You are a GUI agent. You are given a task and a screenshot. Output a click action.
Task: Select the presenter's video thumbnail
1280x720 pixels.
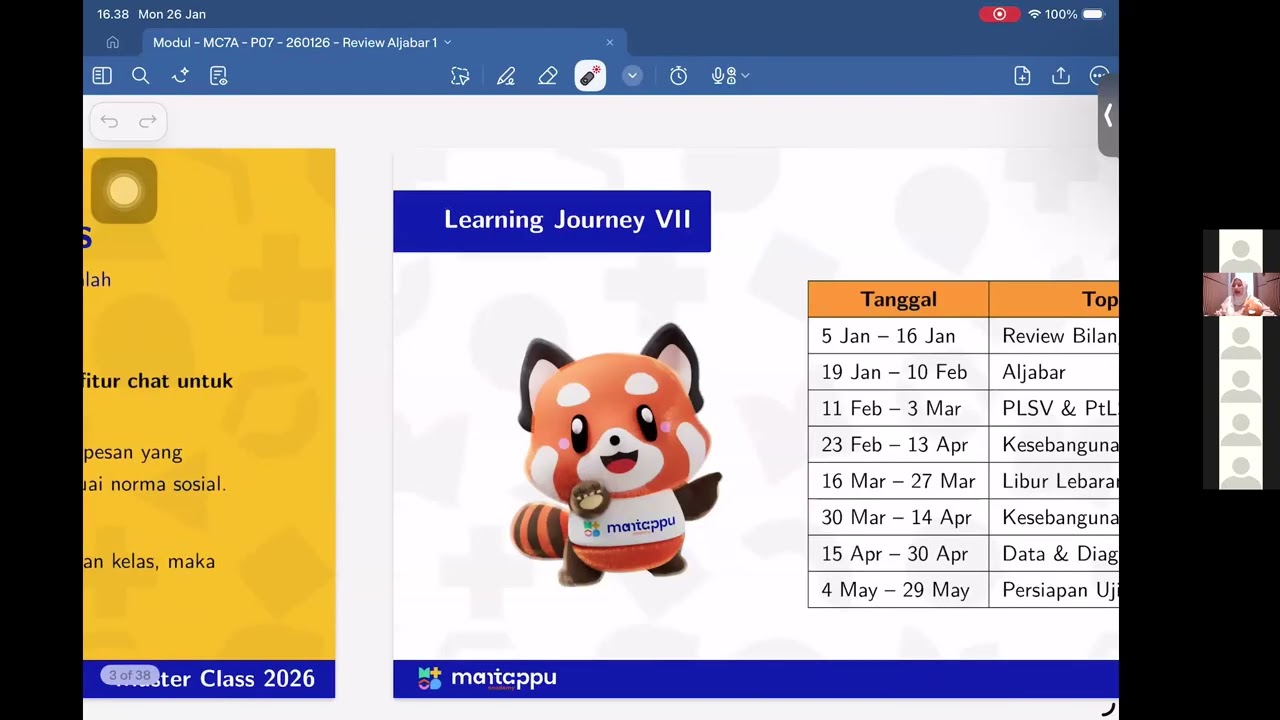point(1241,294)
